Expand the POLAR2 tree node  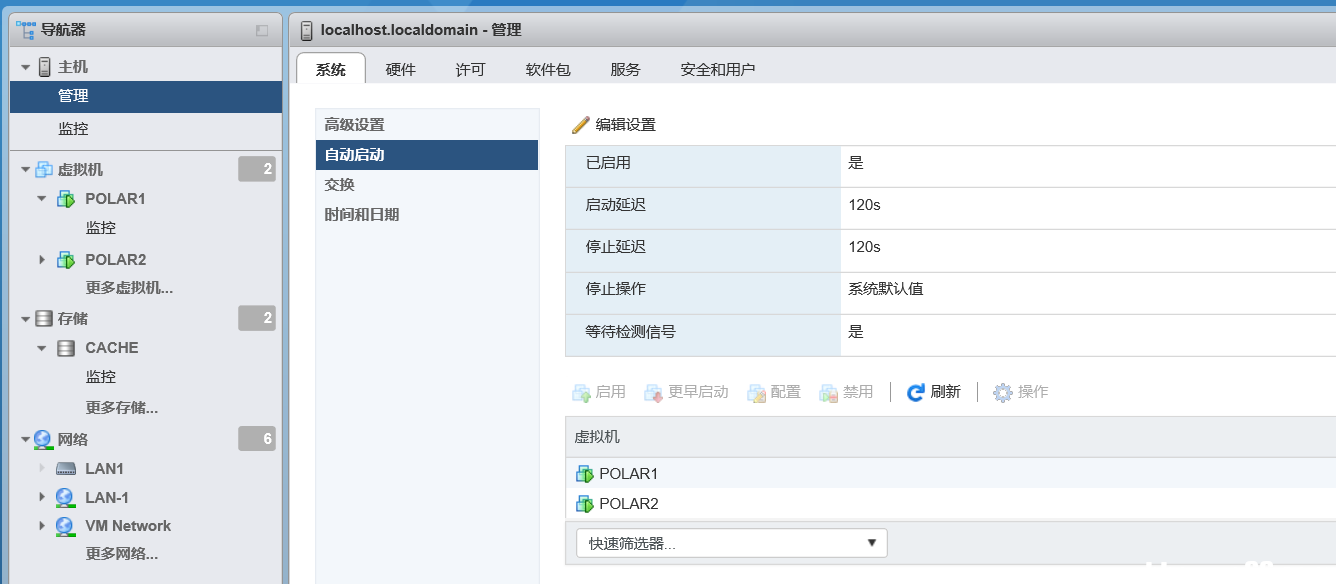click(42, 260)
